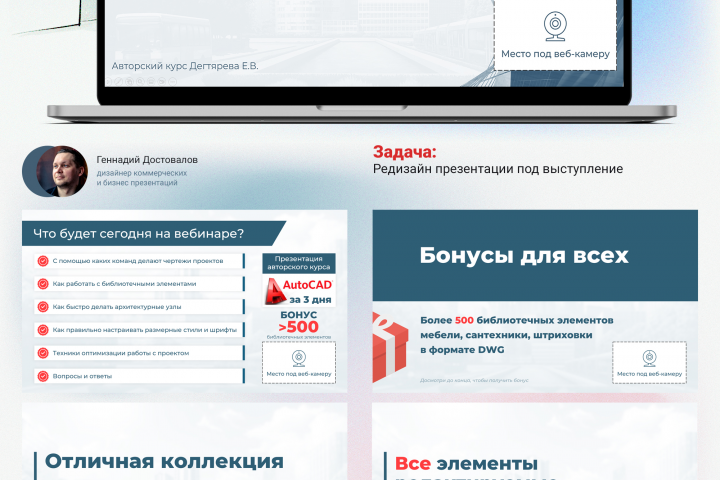
Task: Click the 'Бонусы для всех' heading
Action: (x=524, y=255)
